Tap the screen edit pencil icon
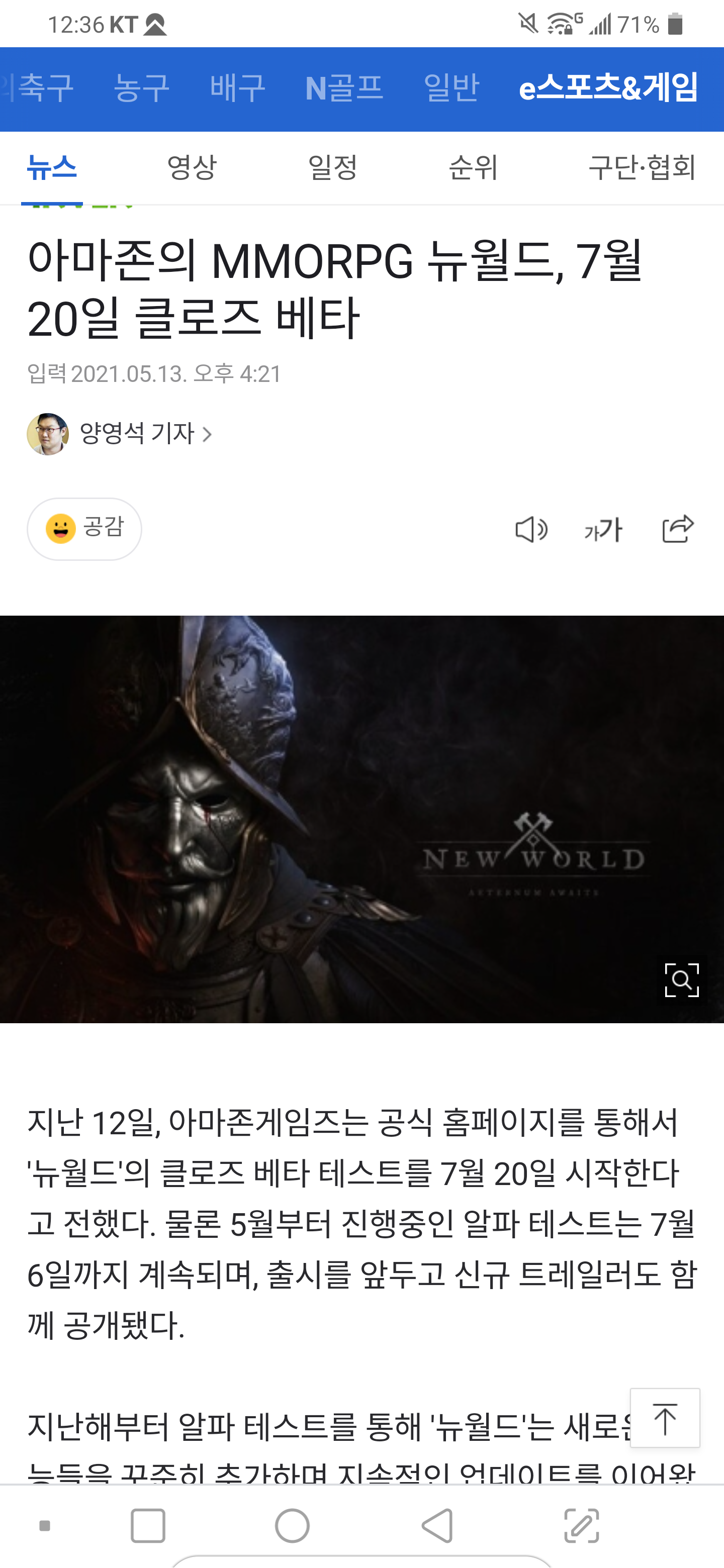 point(582,1525)
